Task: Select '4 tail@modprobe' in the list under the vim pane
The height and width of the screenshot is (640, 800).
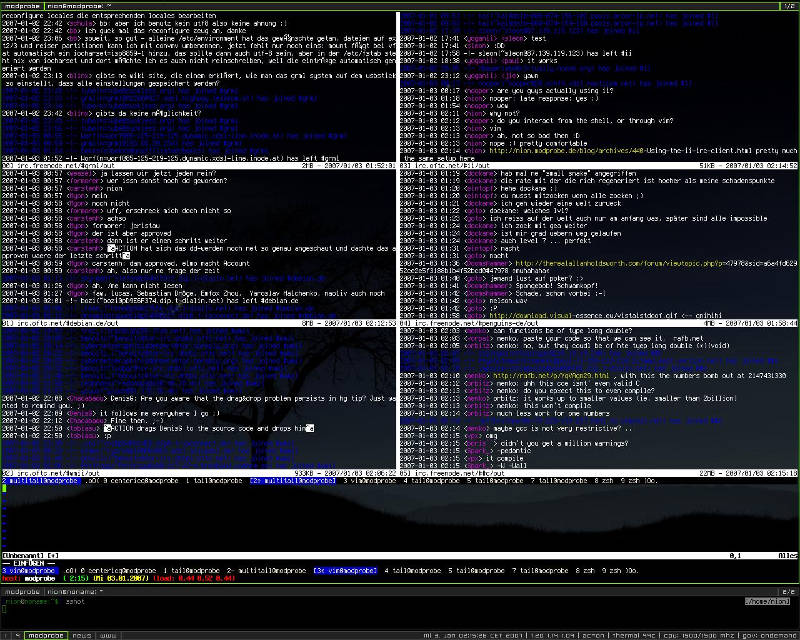Action: coord(413,571)
